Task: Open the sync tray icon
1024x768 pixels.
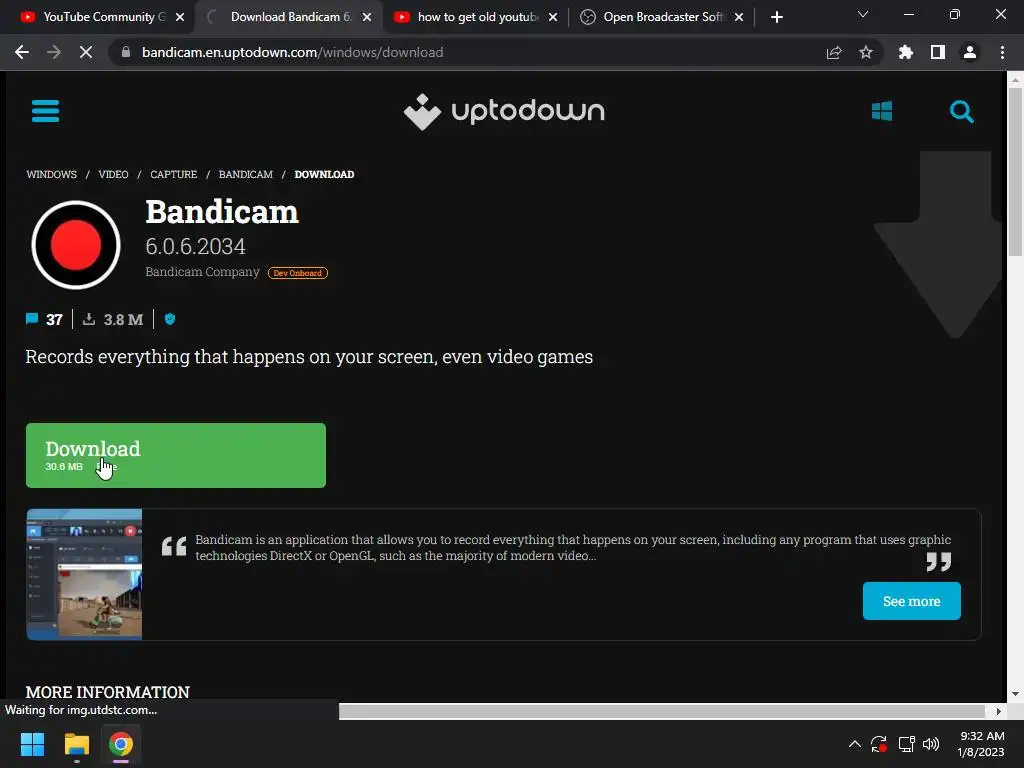Action: click(879, 744)
